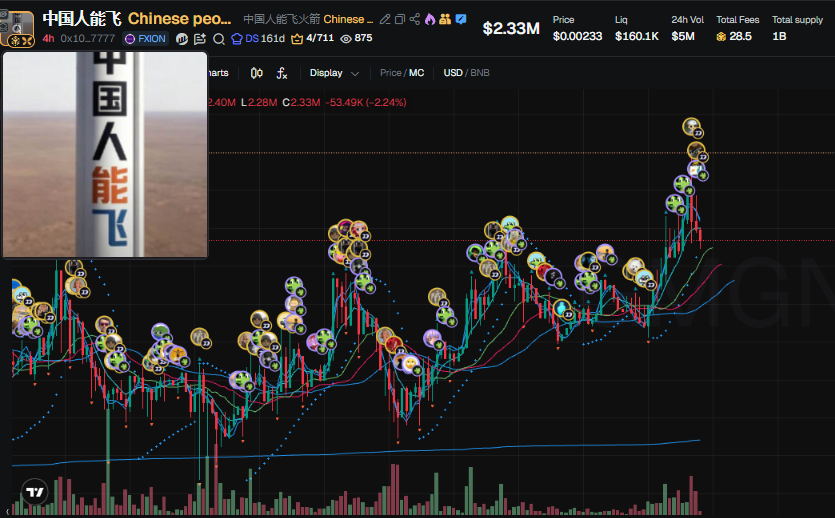Click the token avatar thumbnail in header
The image size is (835, 518).
click(17, 28)
